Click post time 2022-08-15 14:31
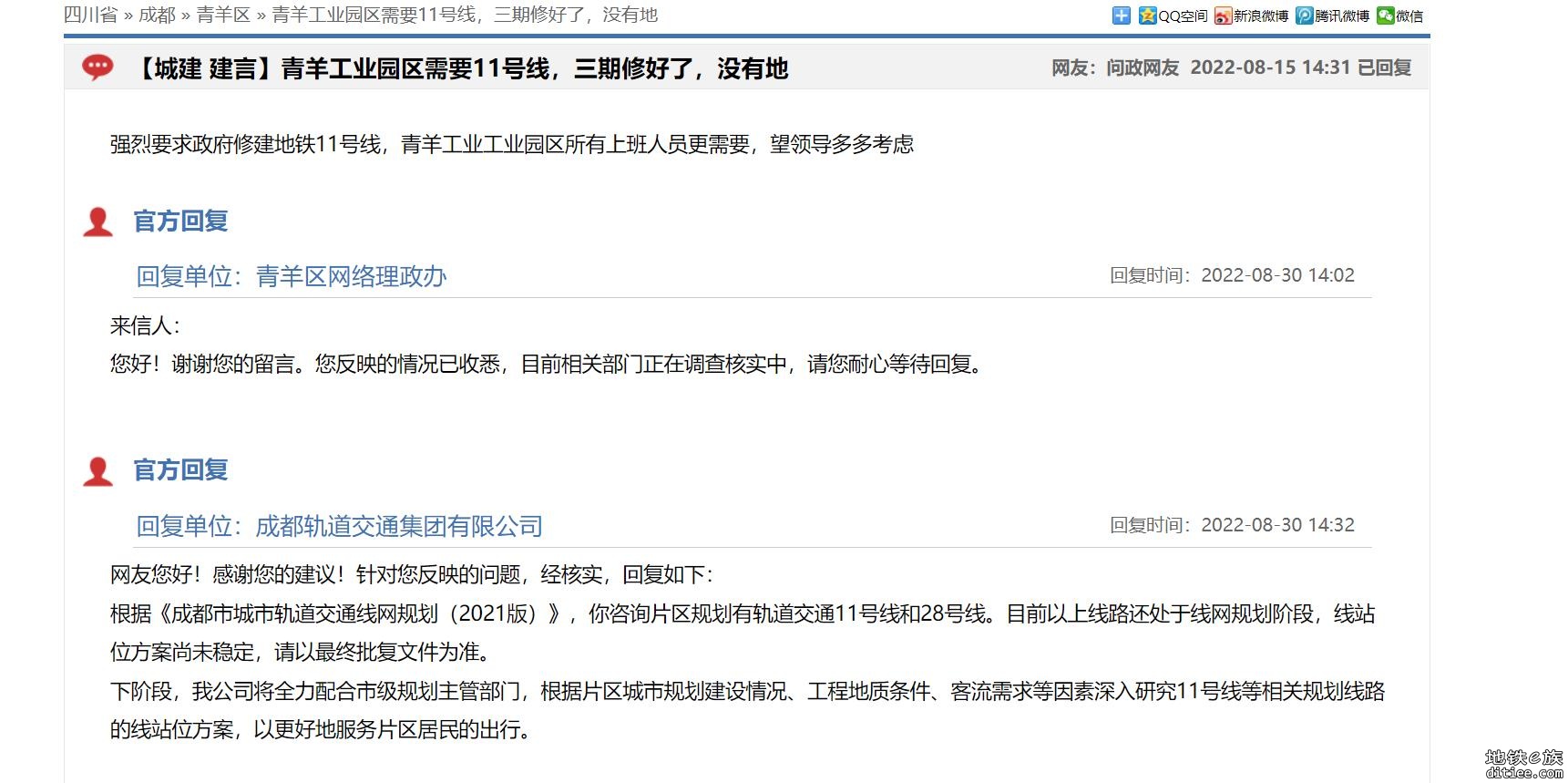 (1270, 67)
